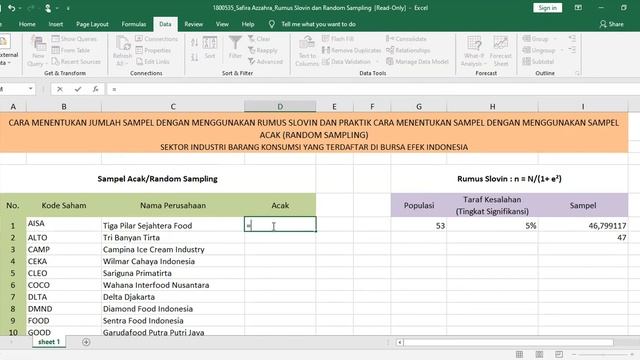Select the CAMP stock code cell

[64, 249]
